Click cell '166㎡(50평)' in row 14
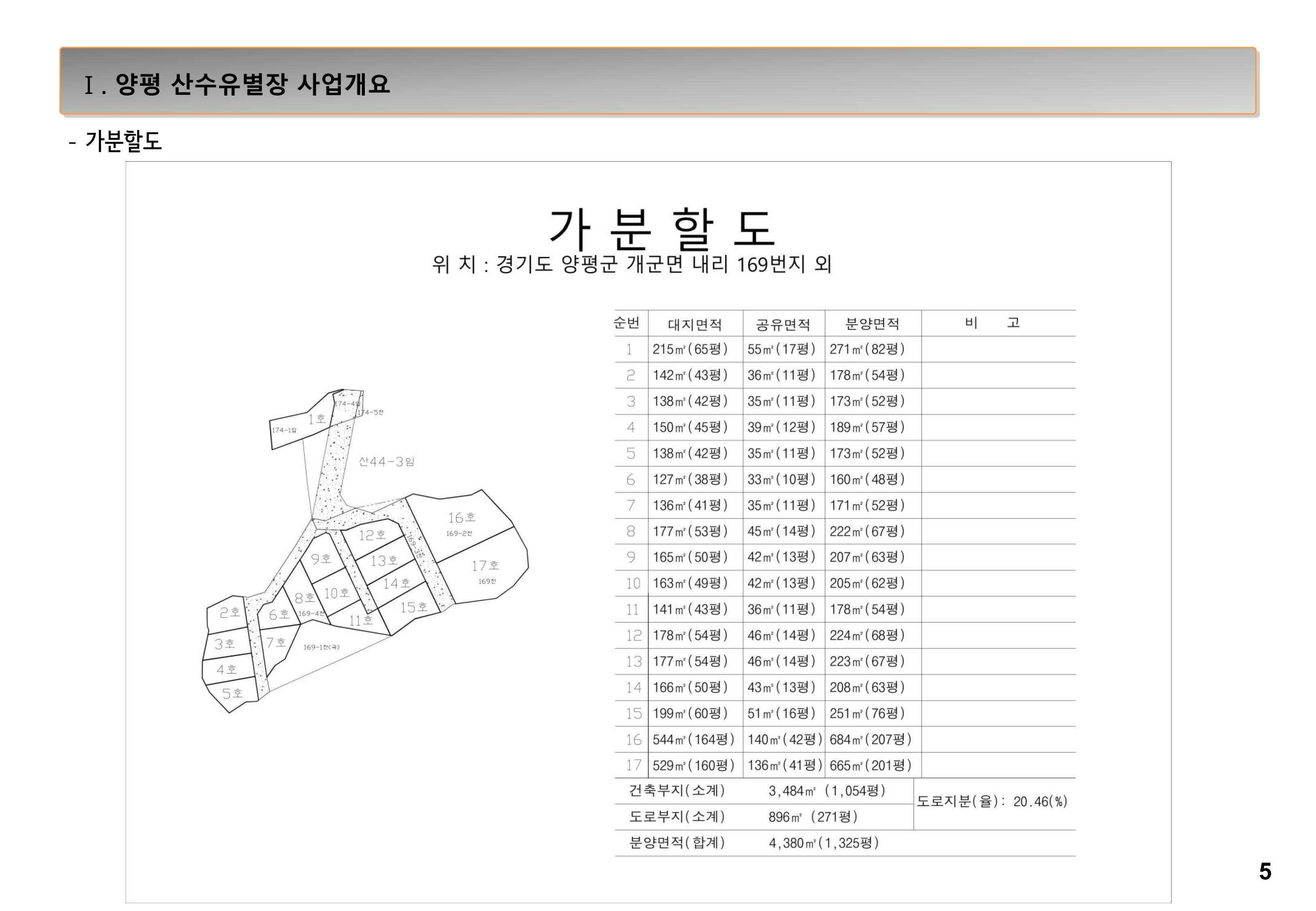The height and width of the screenshot is (911, 1316). 690,688
